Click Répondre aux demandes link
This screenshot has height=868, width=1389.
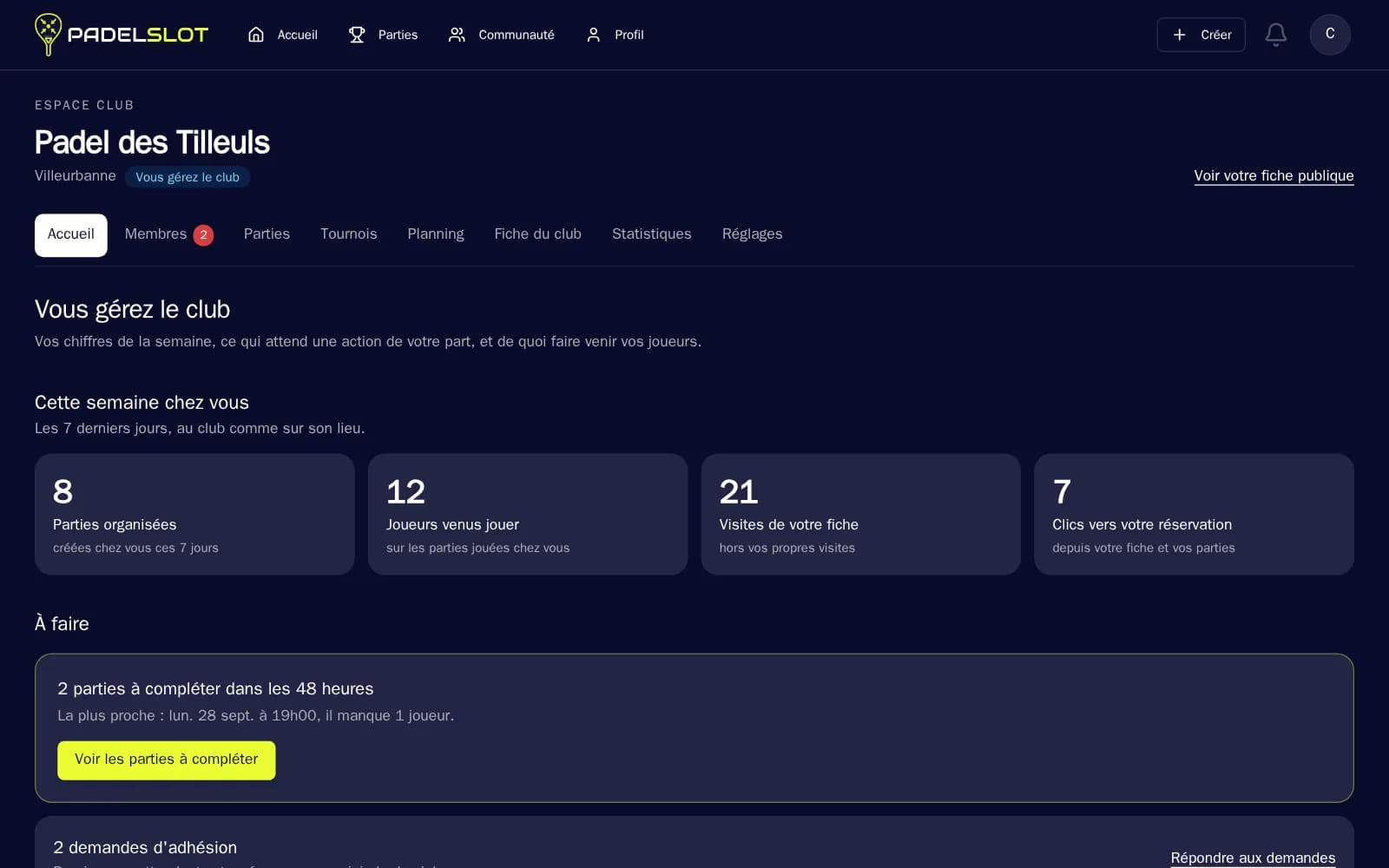tap(1253, 858)
